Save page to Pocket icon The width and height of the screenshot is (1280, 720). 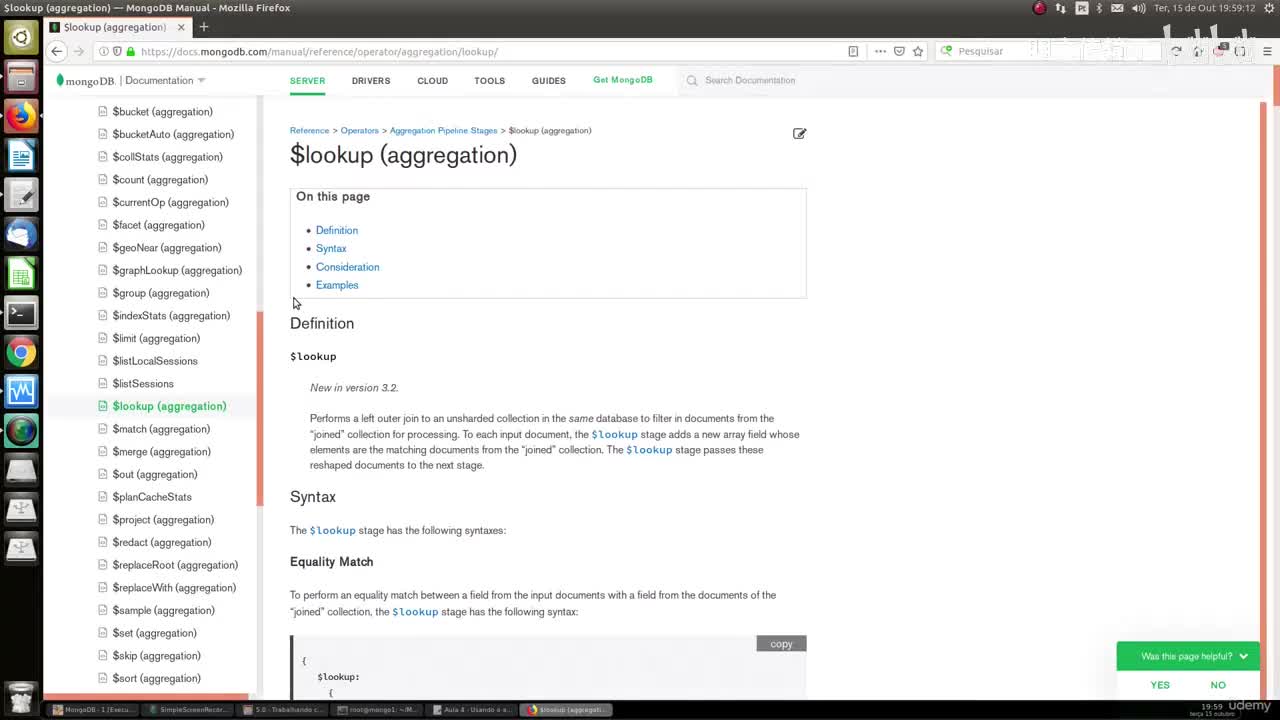899,51
